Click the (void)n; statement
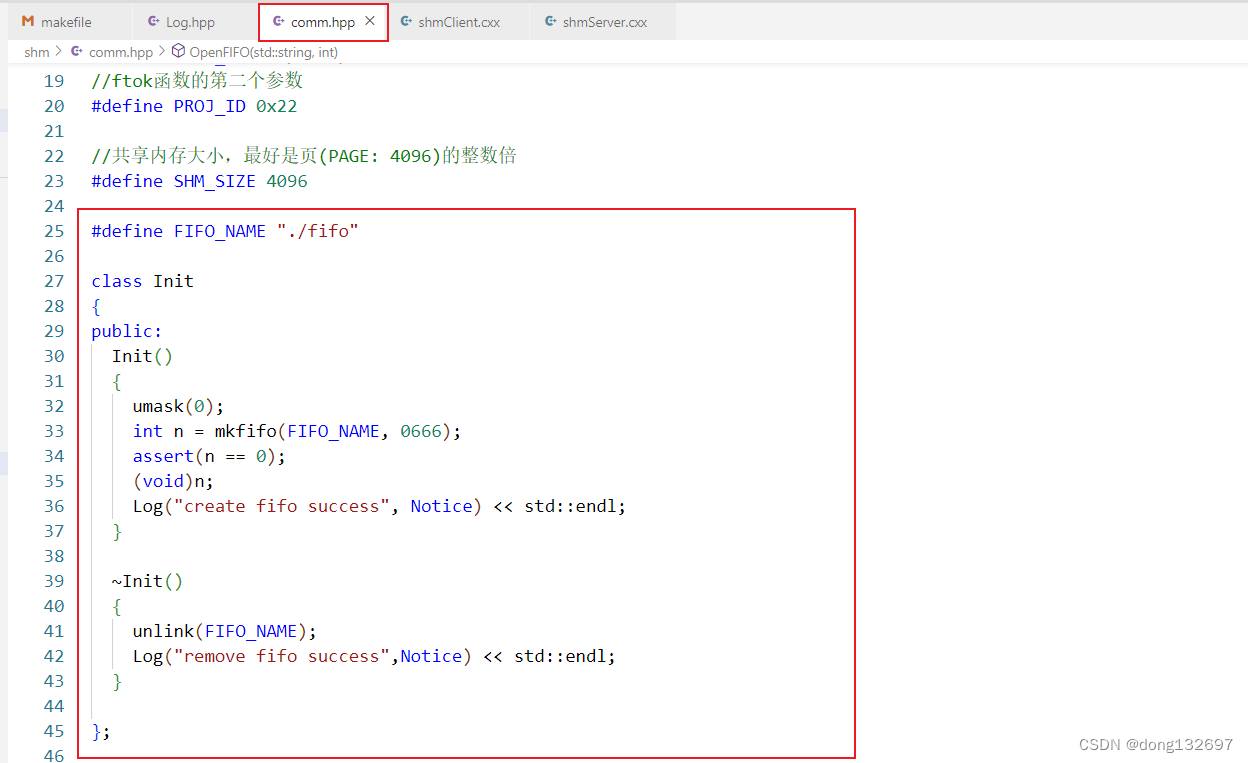The width and height of the screenshot is (1248, 763). [x=174, y=481]
